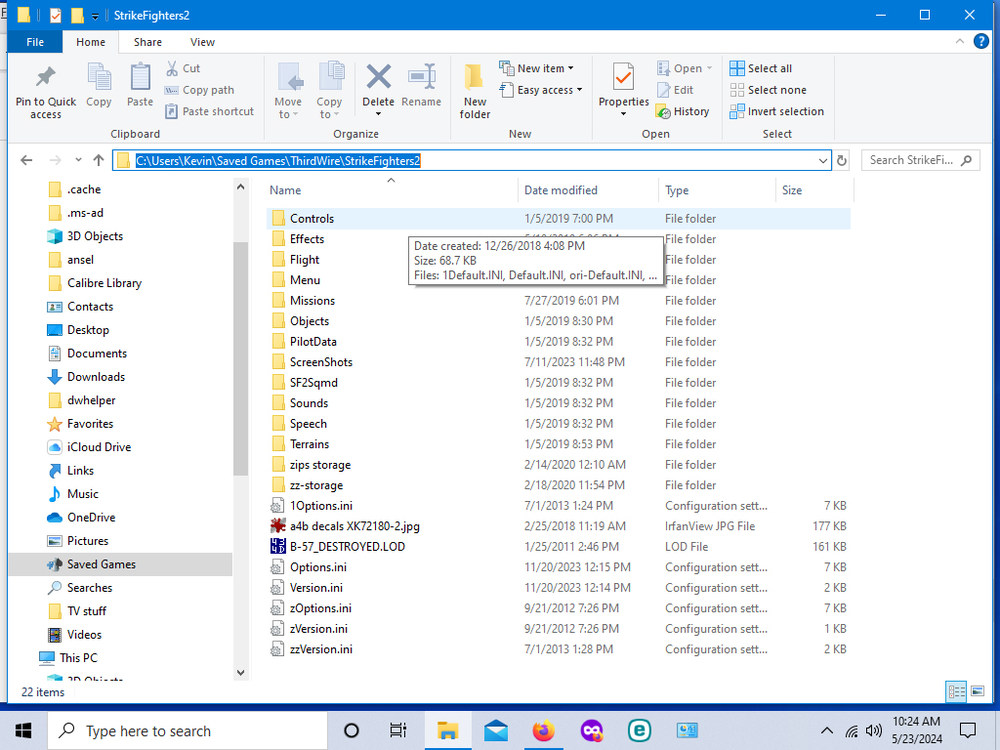Click Pin to Quick access icon
1000x750 pixels.
click(x=45, y=77)
